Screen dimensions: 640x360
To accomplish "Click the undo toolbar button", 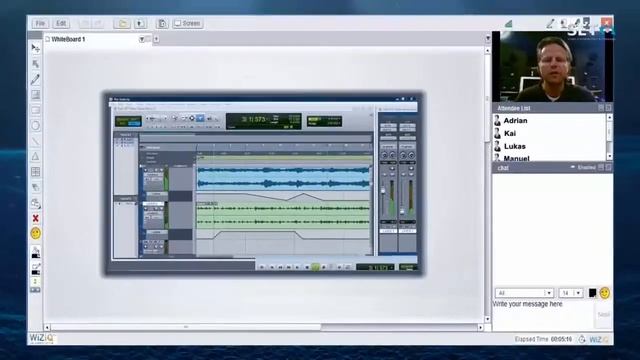I will click(84, 23).
